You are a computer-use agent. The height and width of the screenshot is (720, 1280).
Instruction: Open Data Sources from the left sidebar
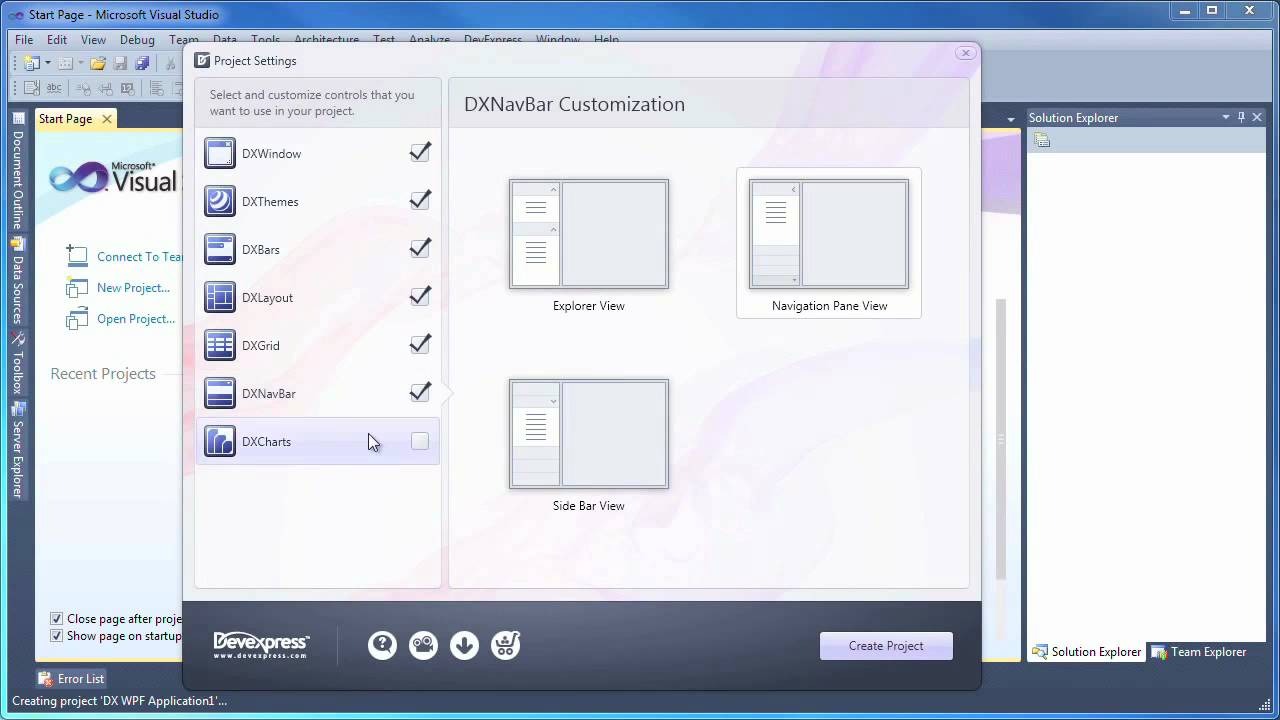[x=17, y=281]
